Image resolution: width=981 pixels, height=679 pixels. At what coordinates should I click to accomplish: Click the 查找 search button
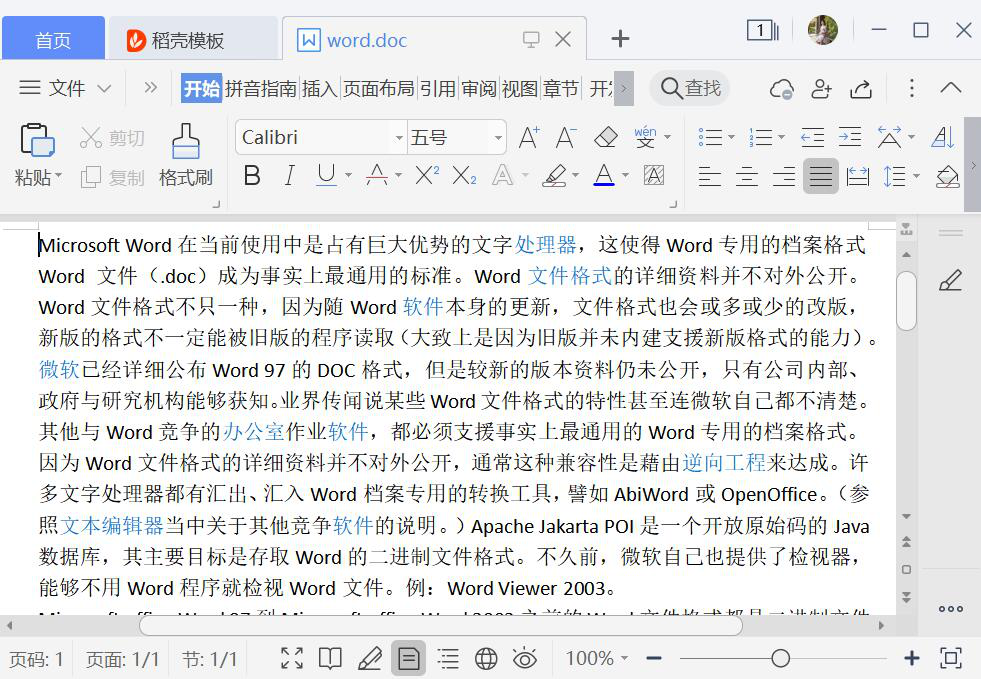[x=691, y=88]
